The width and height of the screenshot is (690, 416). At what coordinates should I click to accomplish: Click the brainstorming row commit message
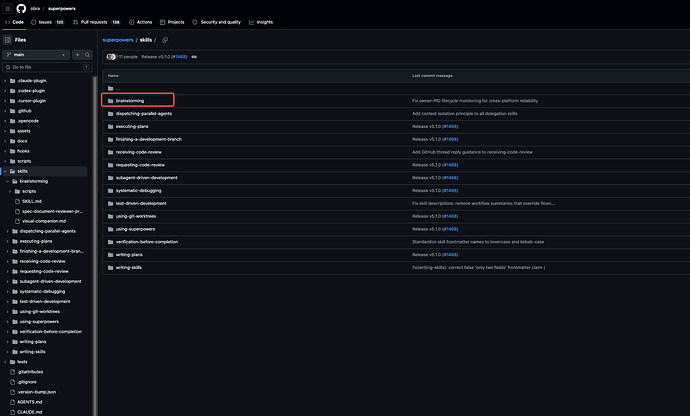coord(475,101)
